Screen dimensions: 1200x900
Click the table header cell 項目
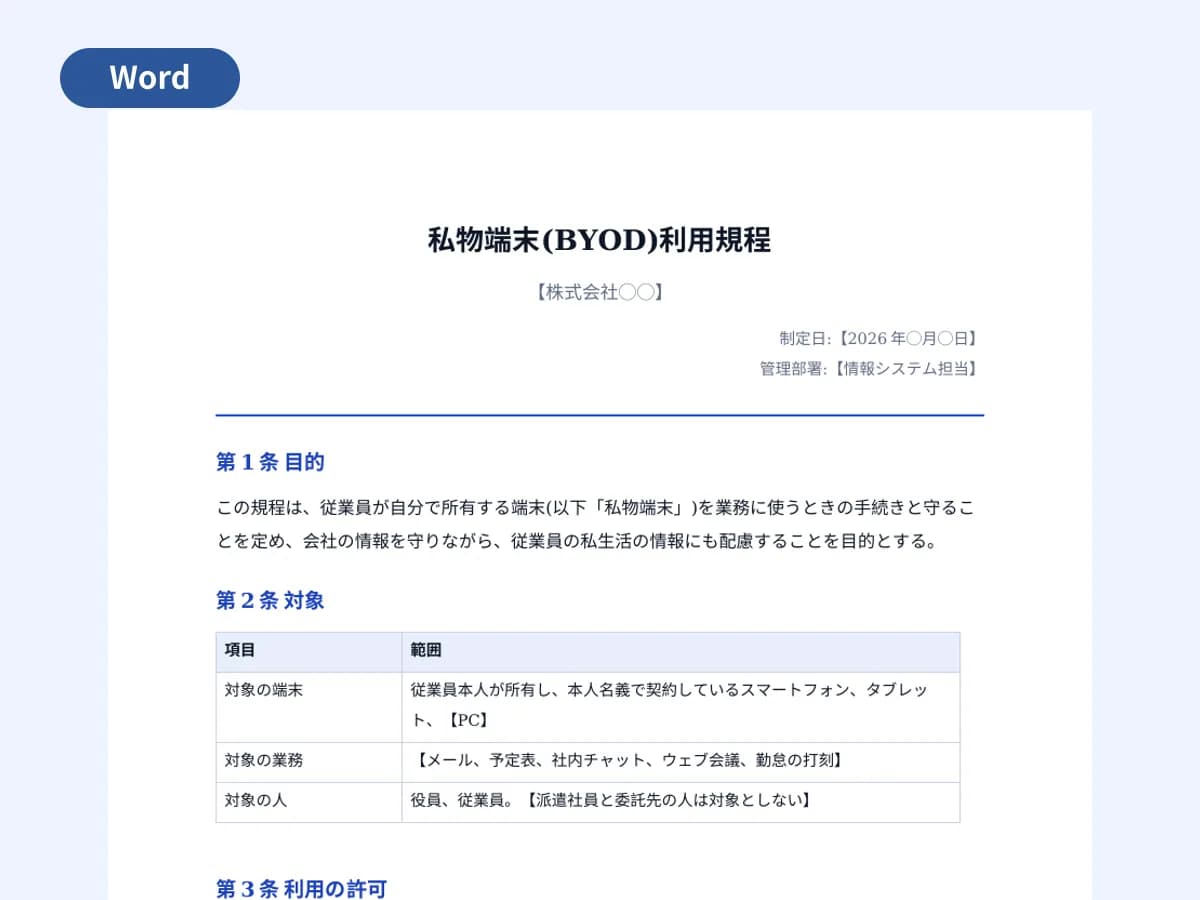pyautogui.click(x=309, y=652)
